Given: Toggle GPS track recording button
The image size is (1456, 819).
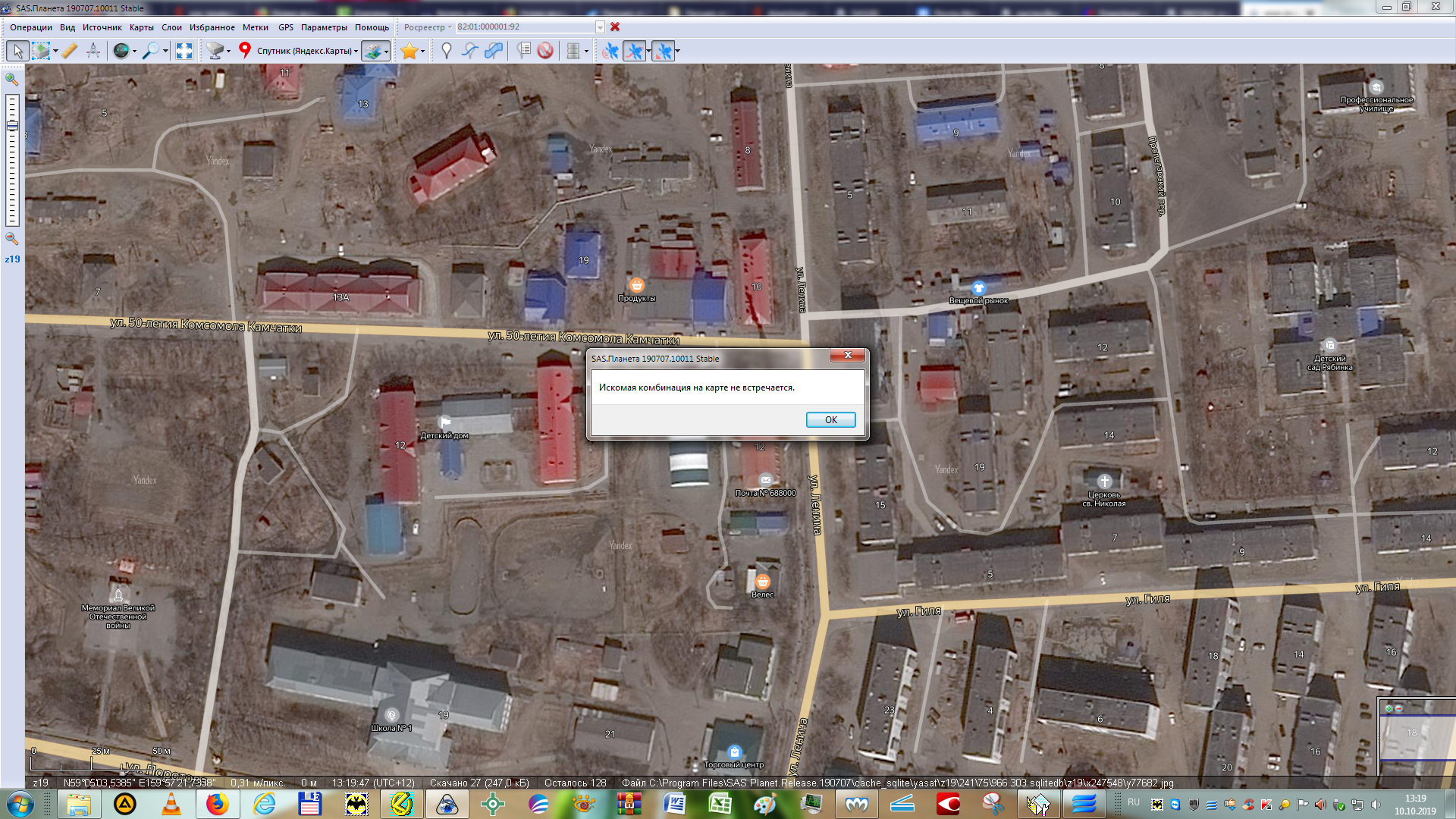Looking at the screenshot, I should 635,51.
